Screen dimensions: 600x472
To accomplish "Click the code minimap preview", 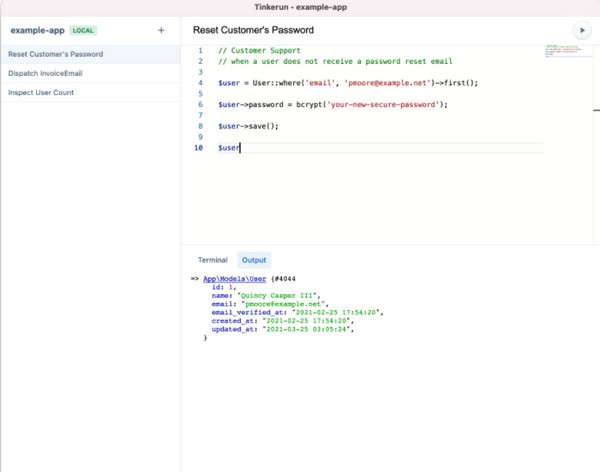I will pos(561,51).
